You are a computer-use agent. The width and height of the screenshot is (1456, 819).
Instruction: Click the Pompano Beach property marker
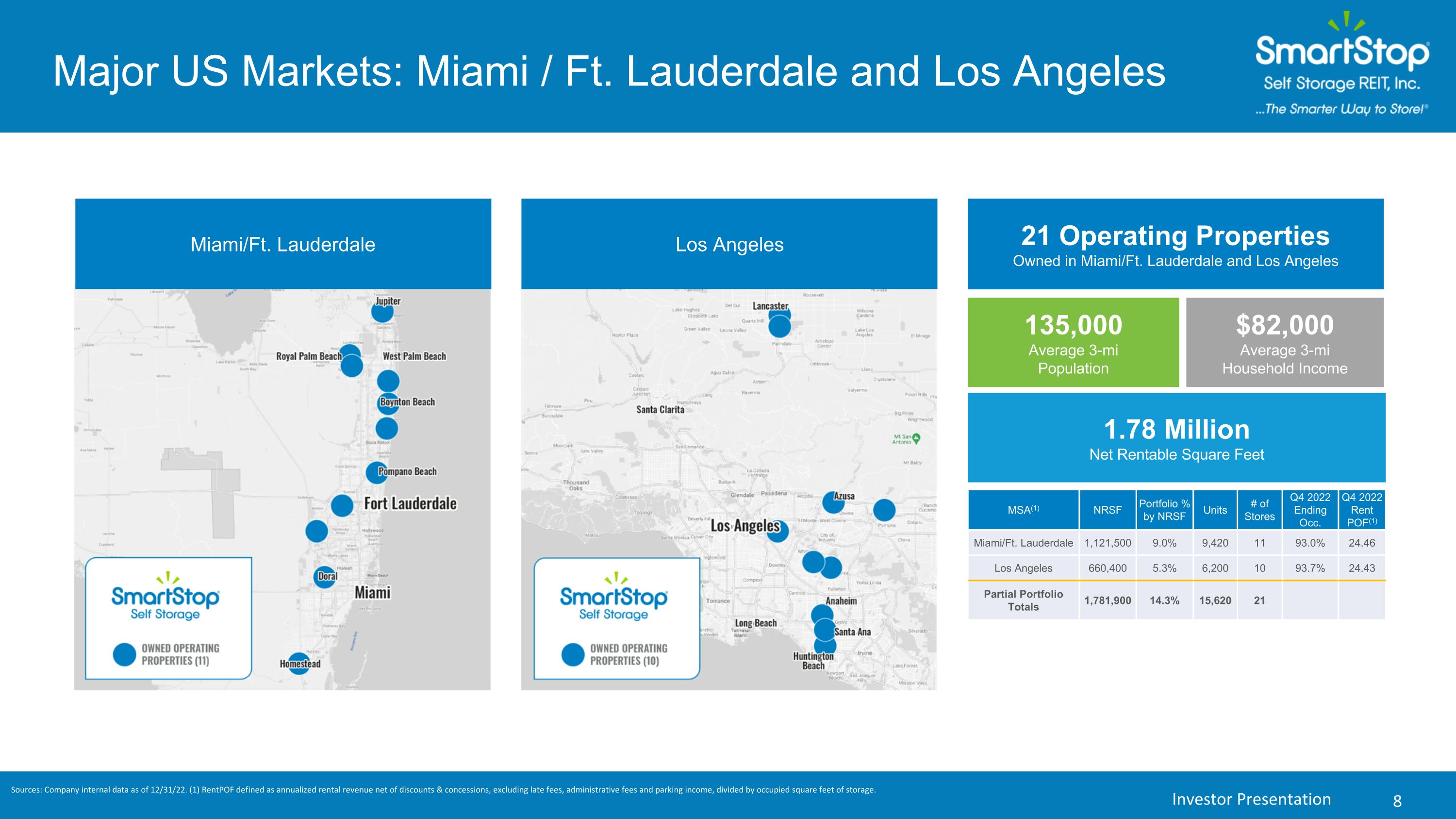(377, 472)
